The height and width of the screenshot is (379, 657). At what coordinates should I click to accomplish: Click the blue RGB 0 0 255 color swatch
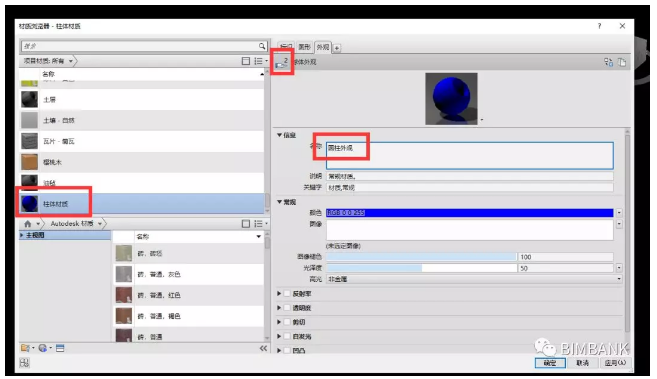(x=470, y=213)
